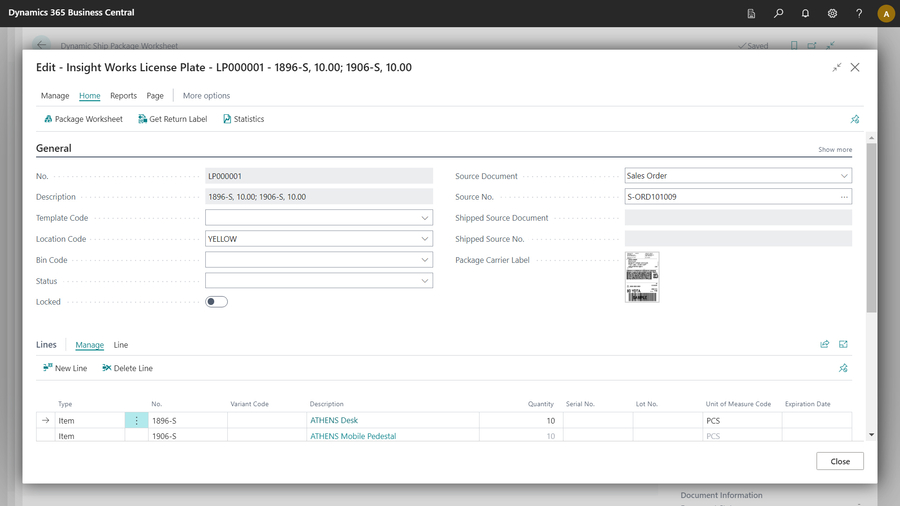Open the Location Code dropdown

click(424, 239)
